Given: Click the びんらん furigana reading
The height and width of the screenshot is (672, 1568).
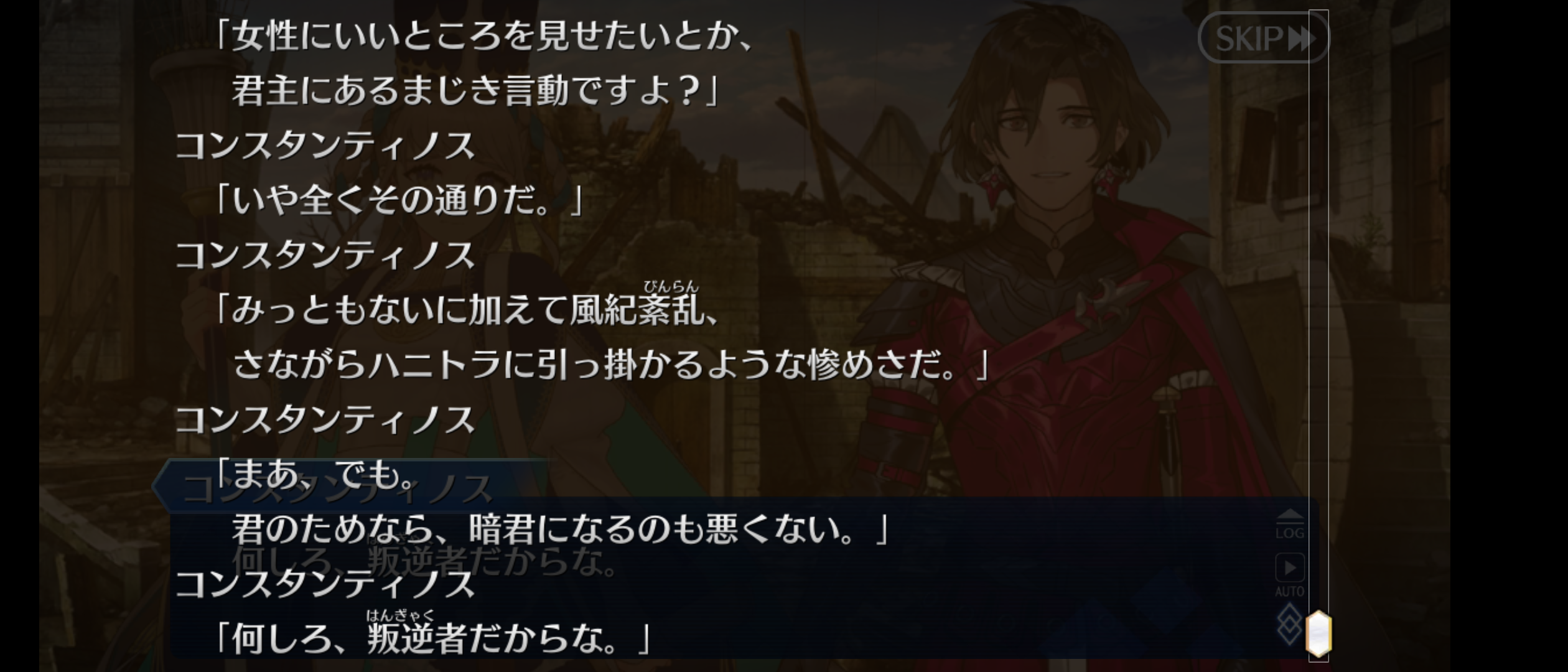Looking at the screenshot, I should coord(671,286).
